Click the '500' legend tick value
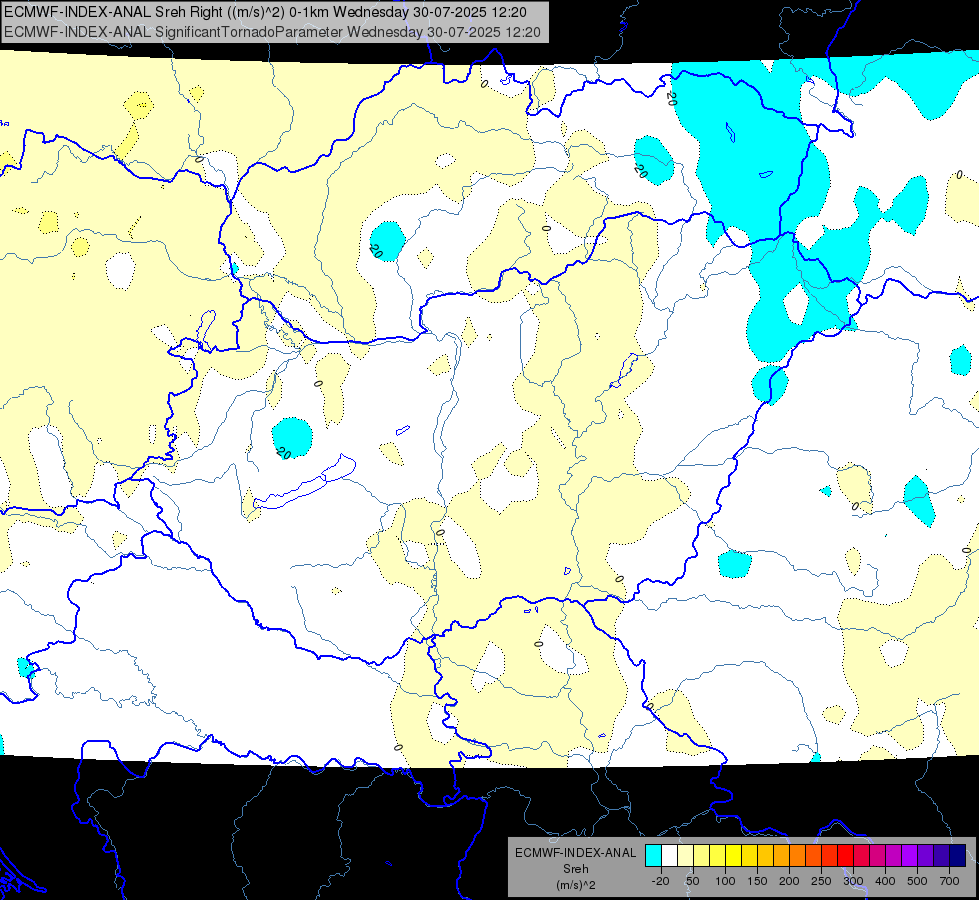This screenshot has width=979, height=900. tap(917, 881)
